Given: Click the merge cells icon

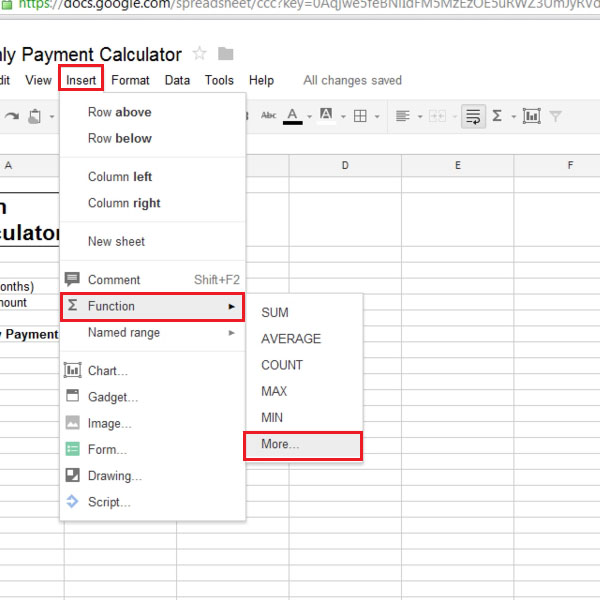Looking at the screenshot, I should 437,116.
